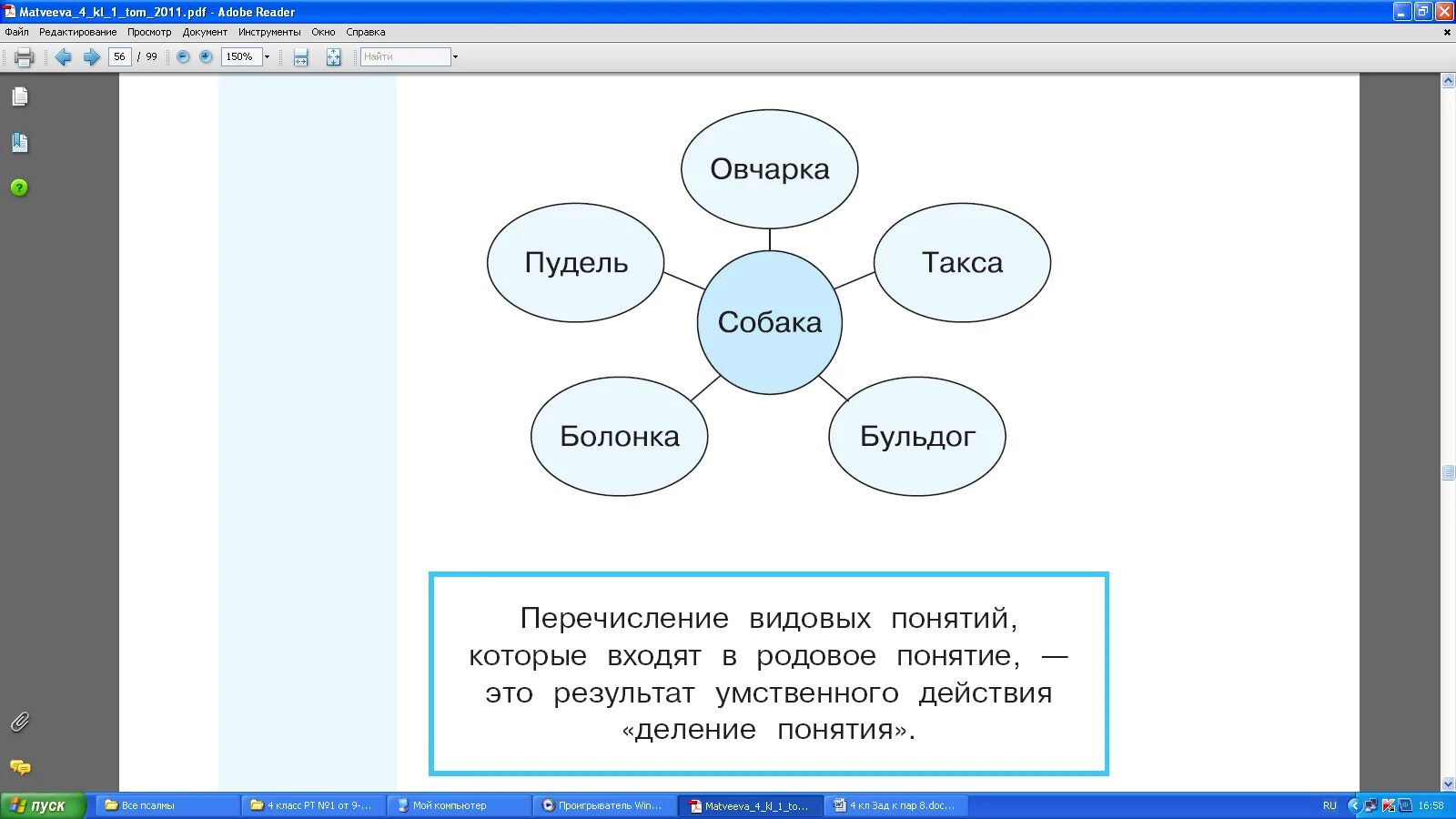This screenshot has height=819, width=1456.
Task: Click the Болонка ellipse in diagram
Action: coord(620,436)
